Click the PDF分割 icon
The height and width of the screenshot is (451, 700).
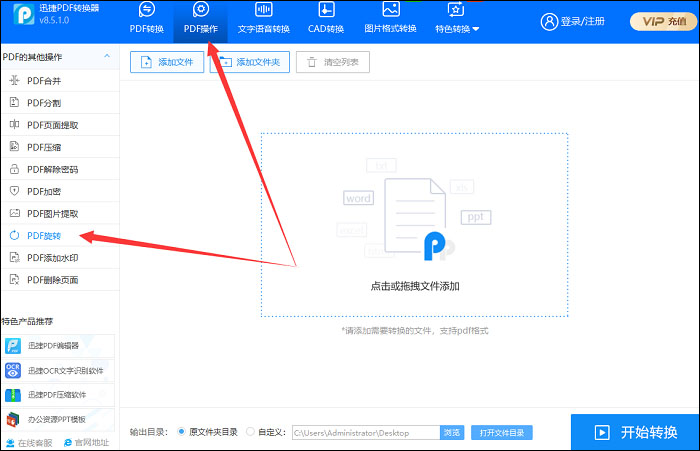tap(14, 102)
